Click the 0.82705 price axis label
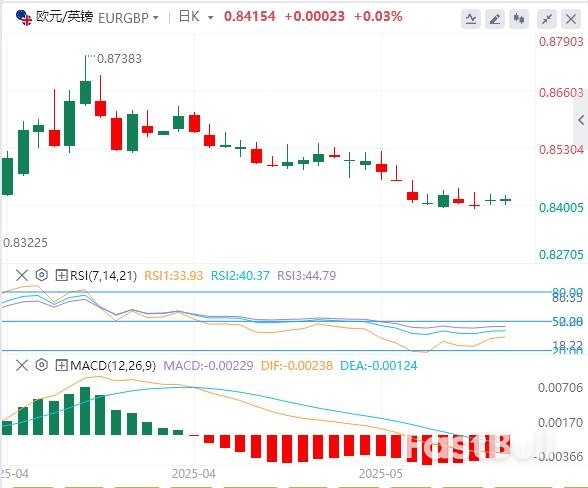This screenshot has width=588, height=488. point(561,255)
